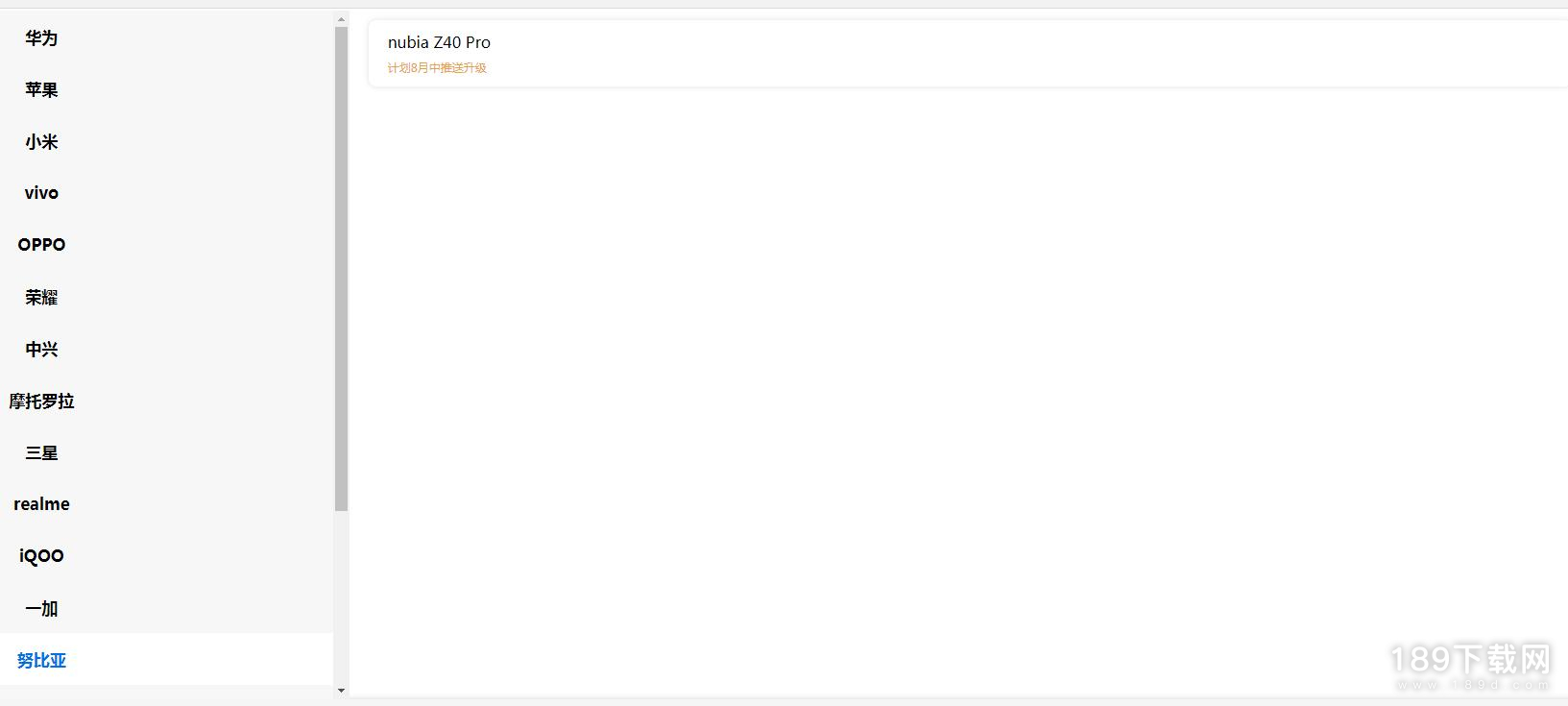Click scrollbar track below the thumb
Screen dimensions: 1568x706
click(x=341, y=596)
